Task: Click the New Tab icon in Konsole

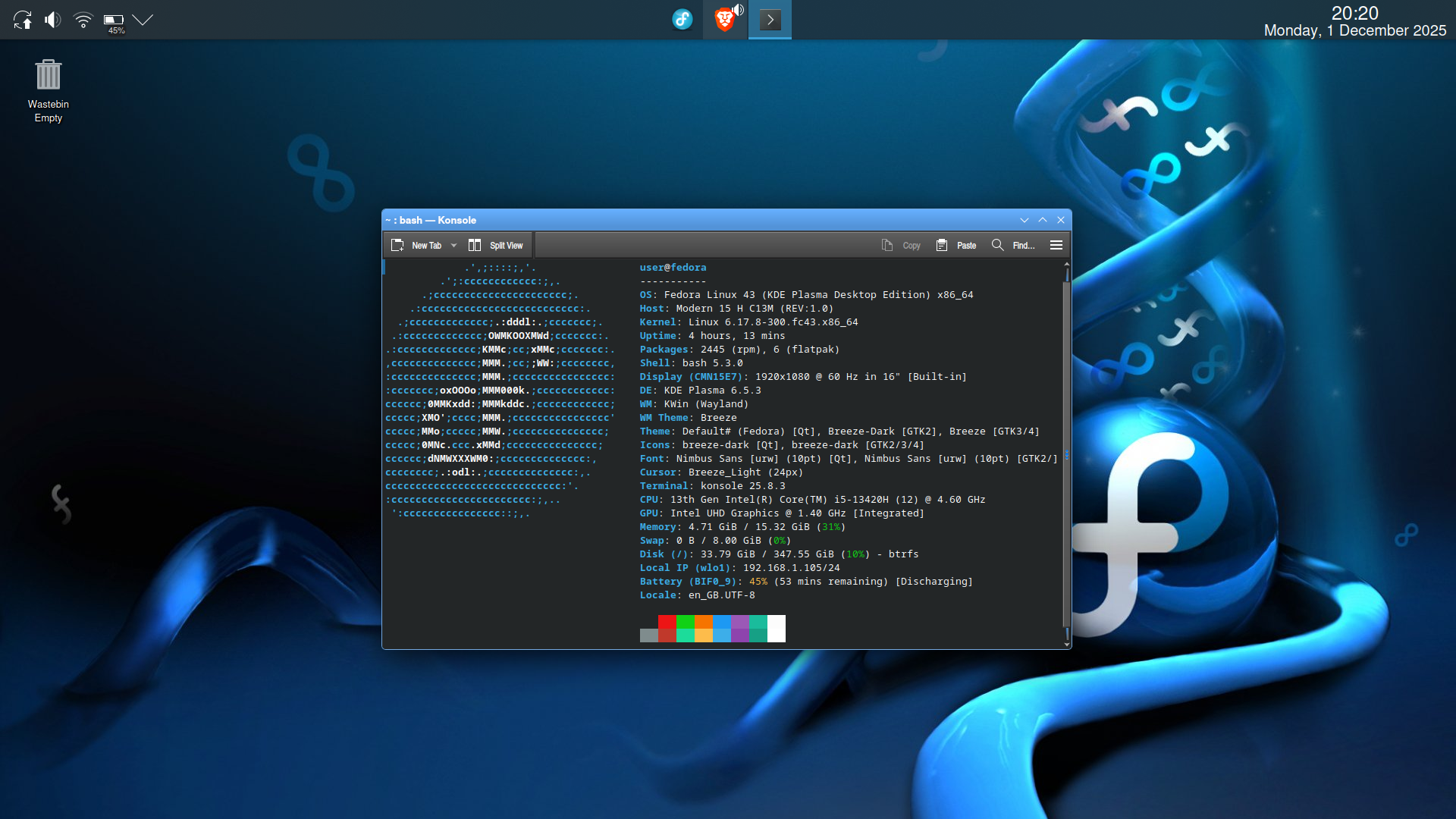Action: click(397, 245)
